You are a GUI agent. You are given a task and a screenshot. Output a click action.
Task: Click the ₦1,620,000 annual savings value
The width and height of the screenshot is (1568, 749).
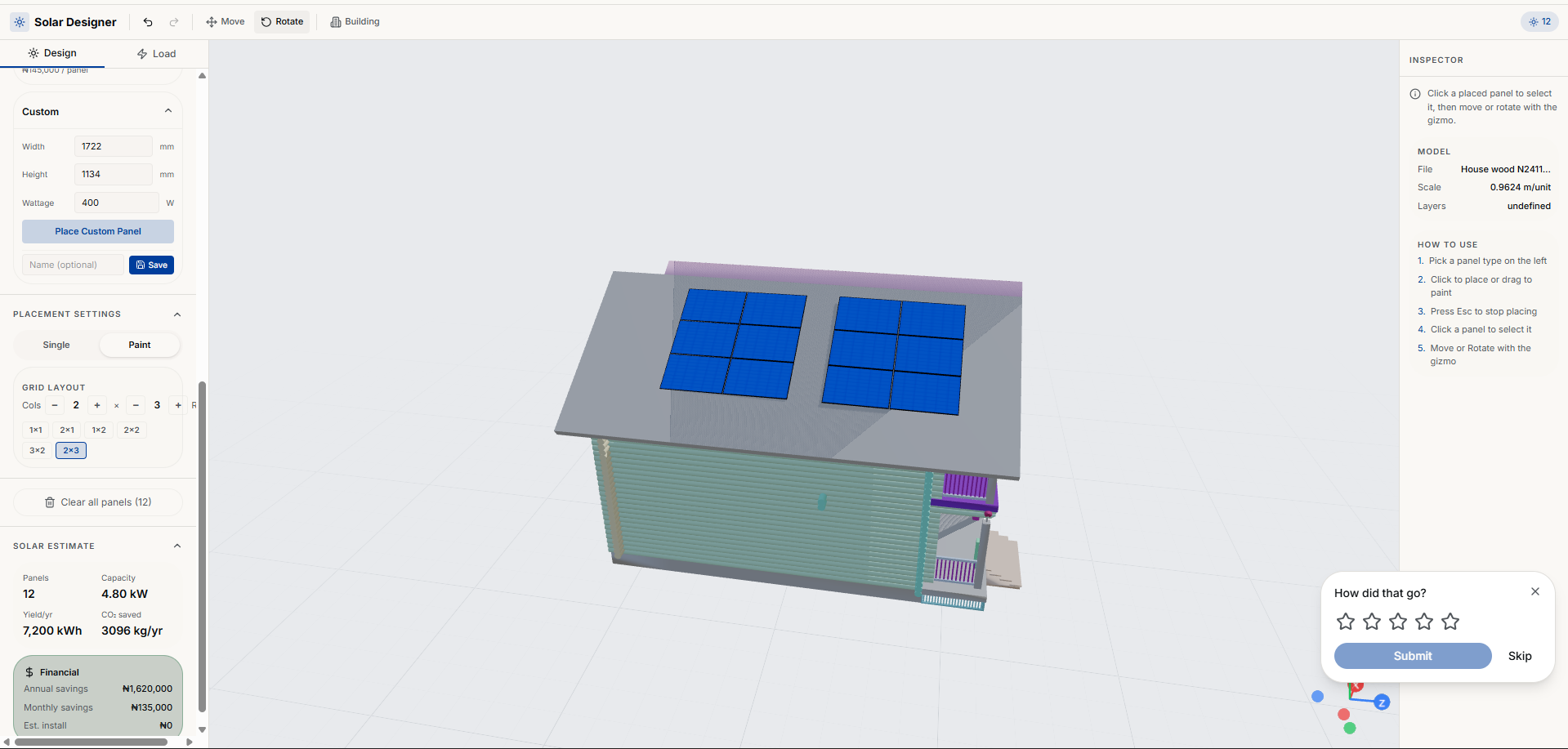[x=147, y=689]
